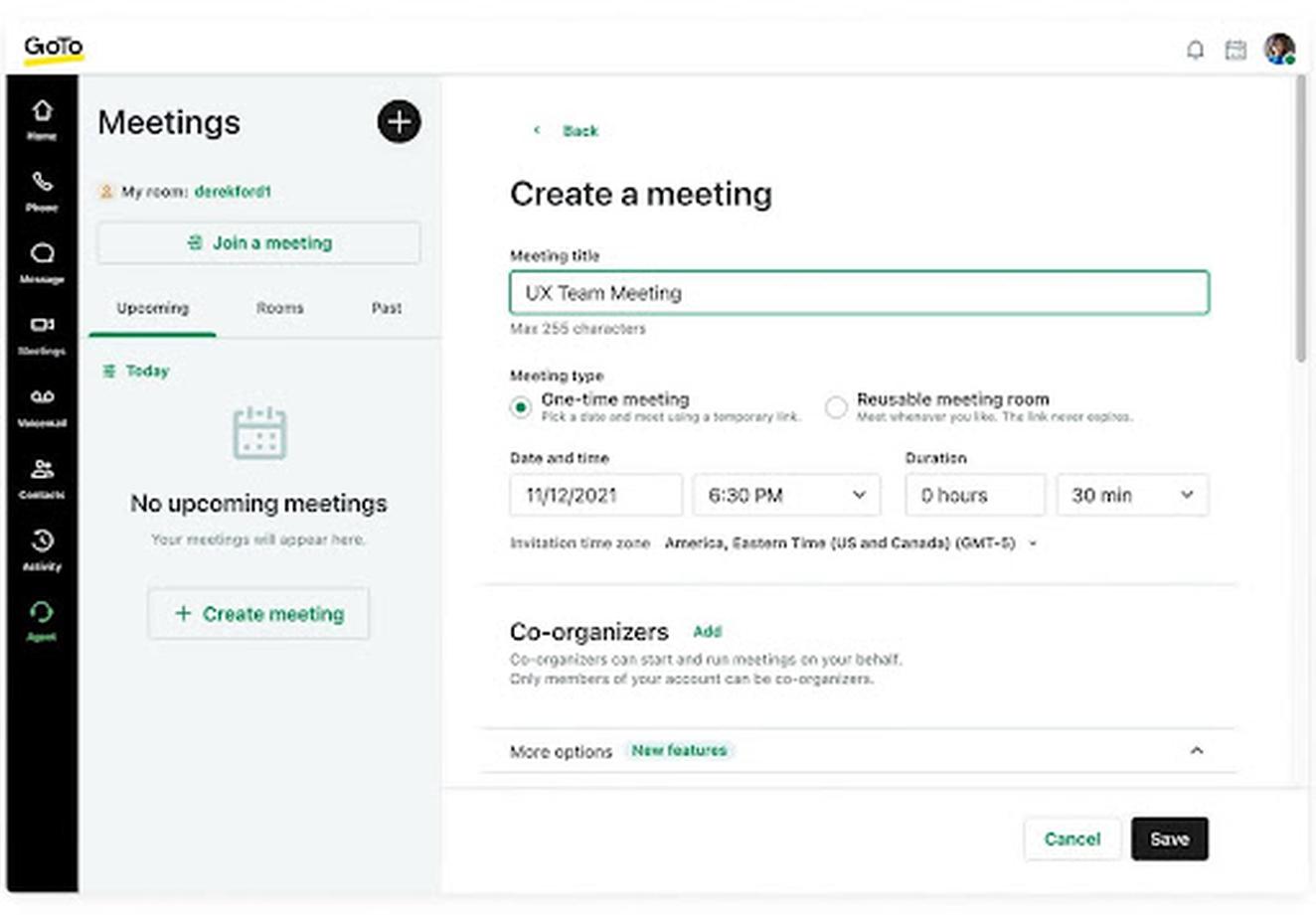
Task: Click the vertical scrollbar on the right
Action: click(1301, 219)
